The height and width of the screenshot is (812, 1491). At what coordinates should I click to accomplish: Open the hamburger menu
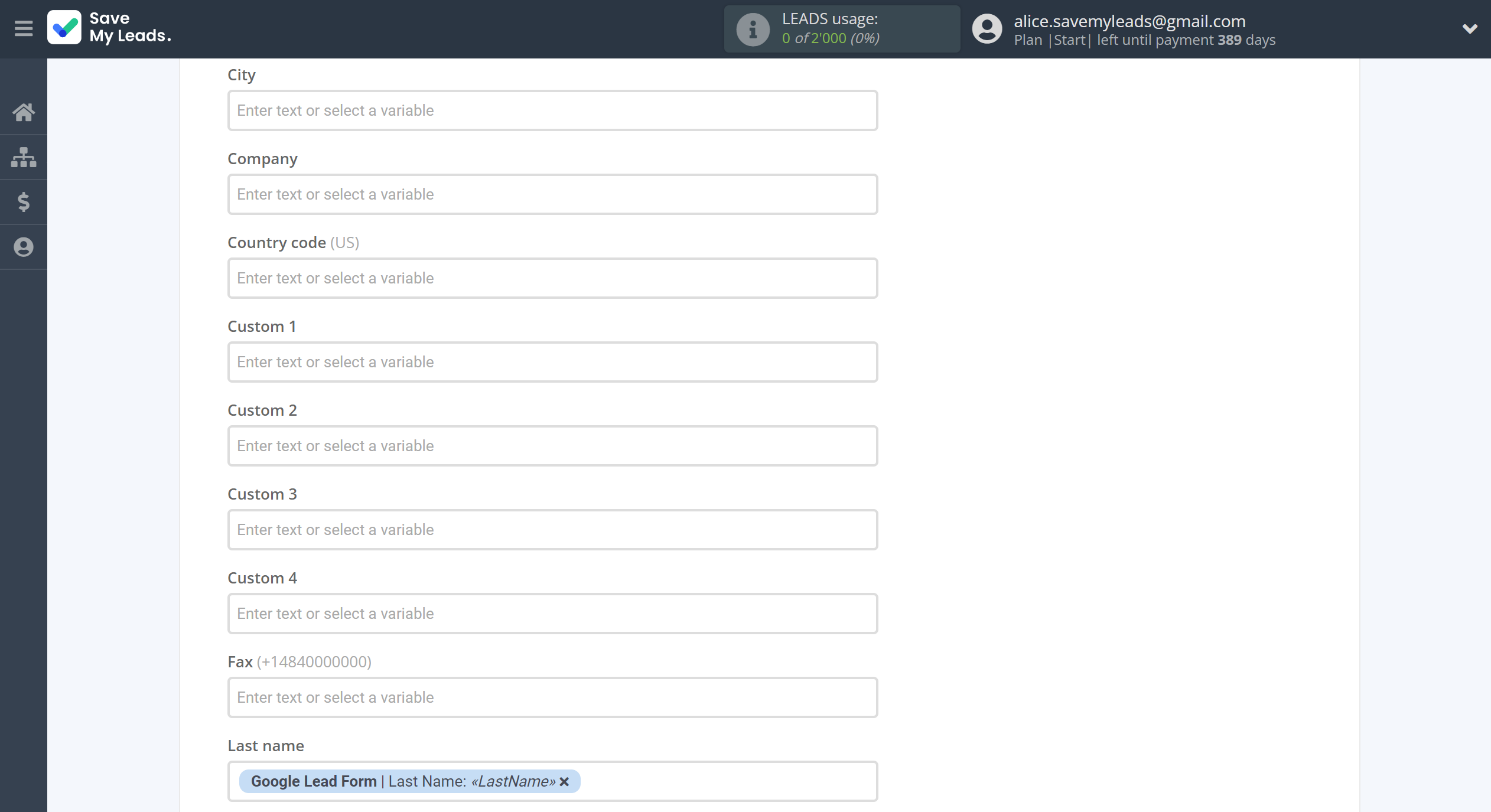pos(24,28)
